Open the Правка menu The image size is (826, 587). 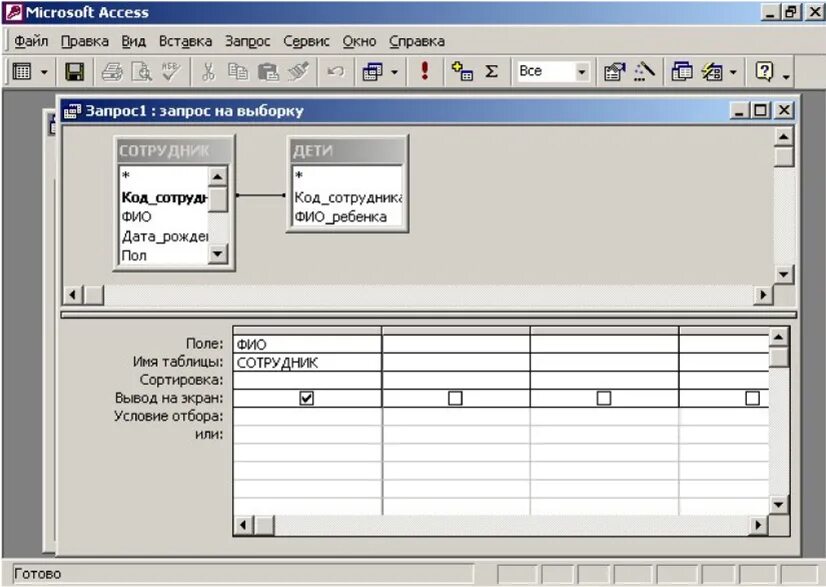pyautogui.click(x=85, y=41)
